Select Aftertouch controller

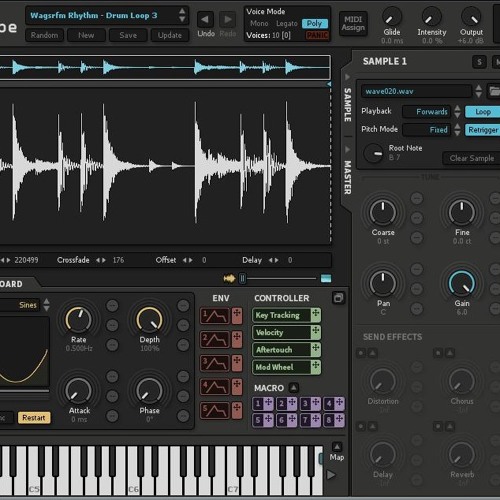(282, 350)
